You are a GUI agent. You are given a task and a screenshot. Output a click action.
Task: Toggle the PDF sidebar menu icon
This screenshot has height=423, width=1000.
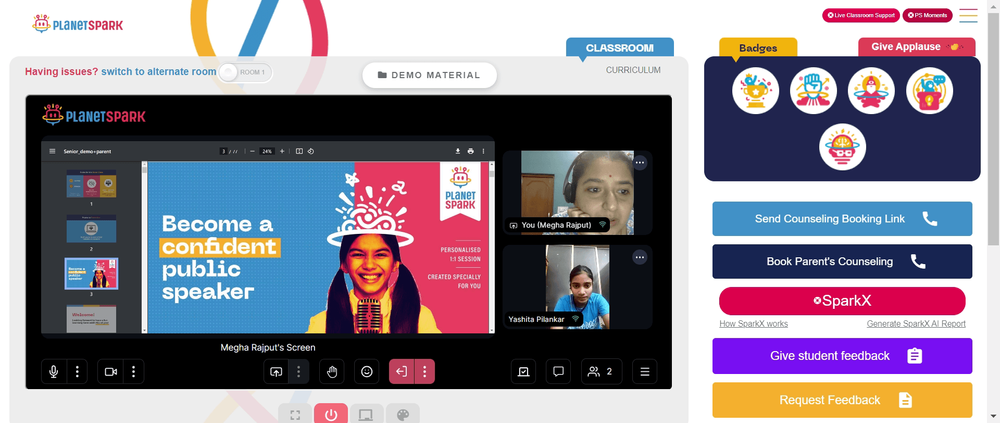pos(52,151)
